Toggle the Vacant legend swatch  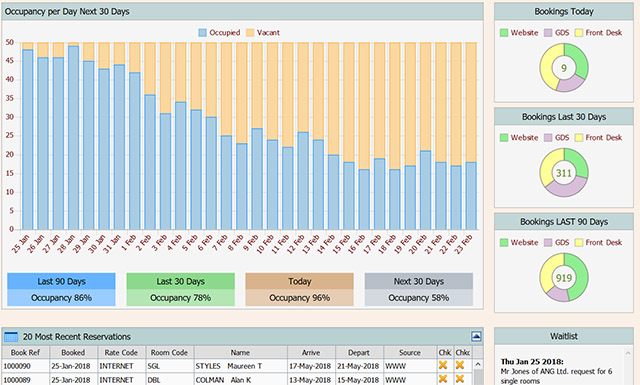point(250,33)
